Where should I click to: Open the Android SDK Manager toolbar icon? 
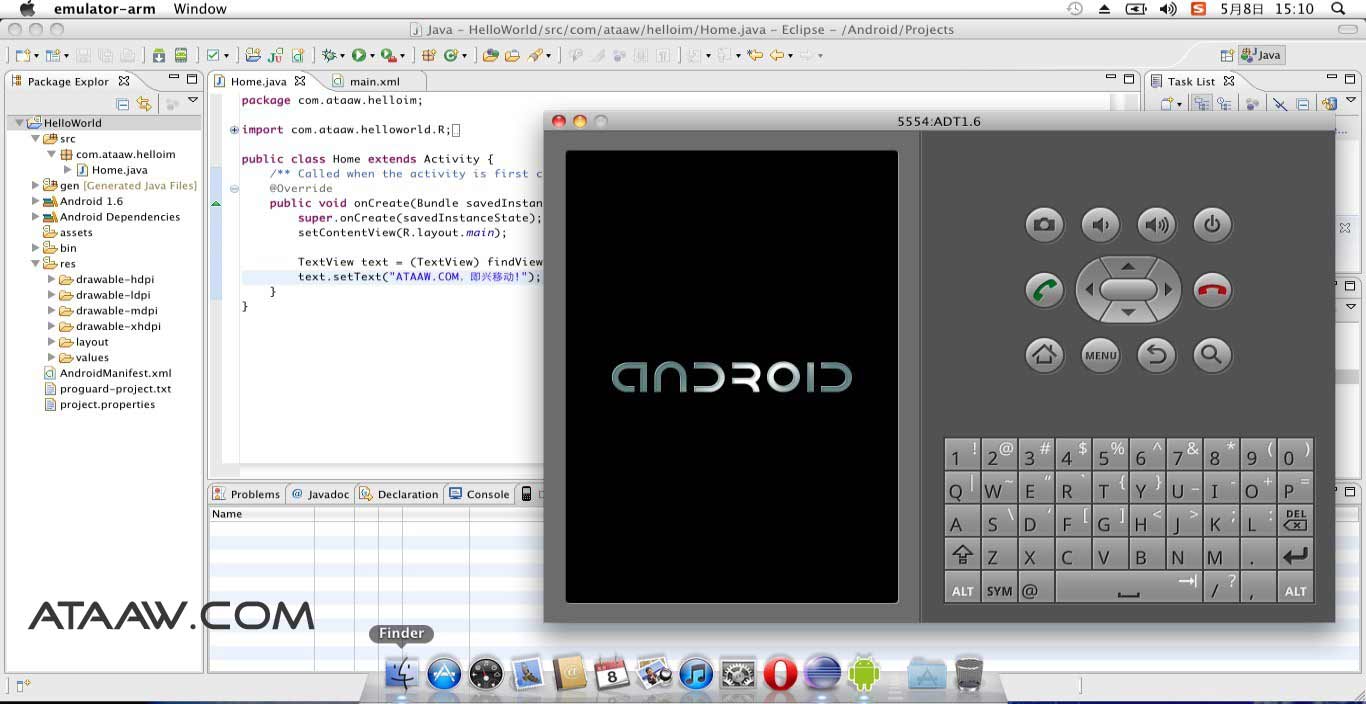(x=159, y=55)
